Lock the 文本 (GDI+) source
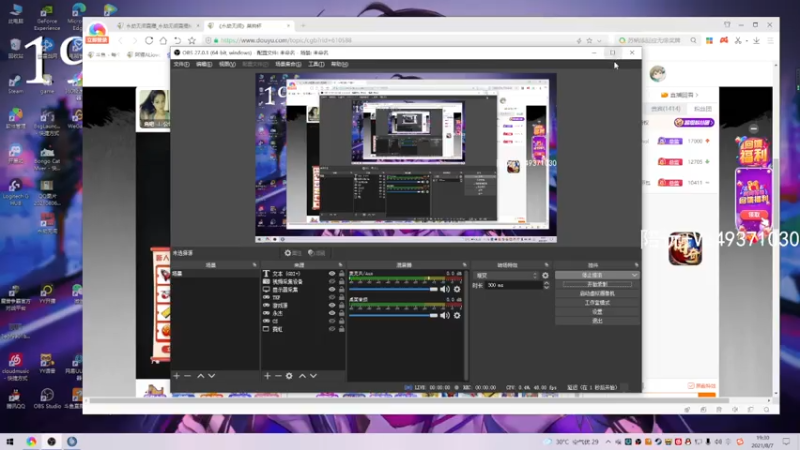Image resolution: width=800 pixels, height=450 pixels. [x=342, y=274]
